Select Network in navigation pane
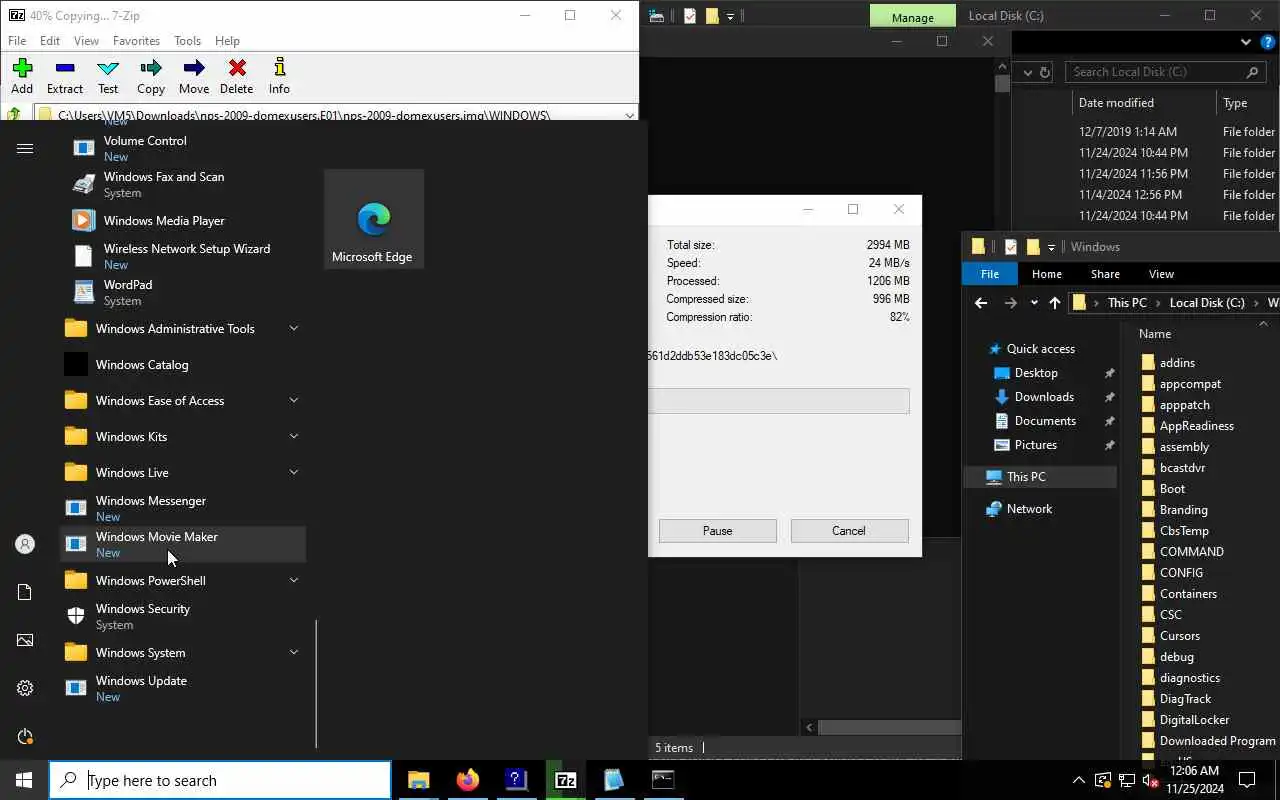Image resolution: width=1280 pixels, height=800 pixels. (1029, 509)
